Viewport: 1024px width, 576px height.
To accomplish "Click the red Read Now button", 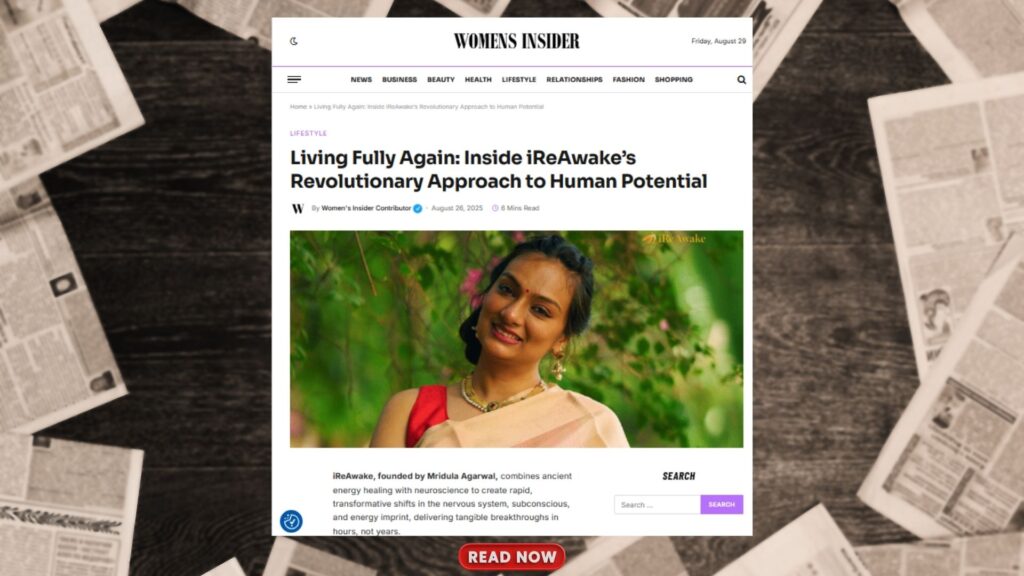I will click(x=512, y=556).
